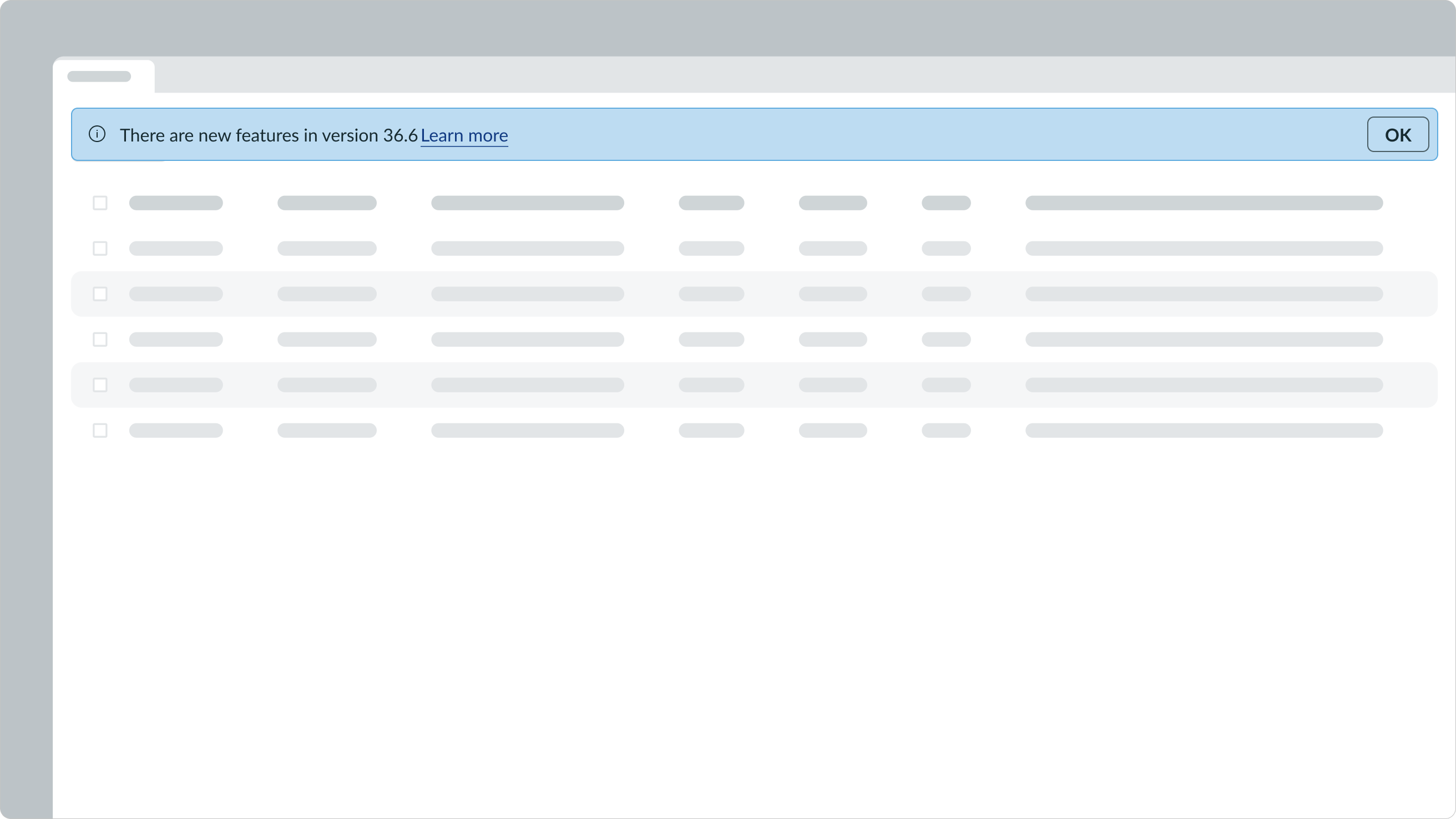Click inside the blue notification banner

735,134
